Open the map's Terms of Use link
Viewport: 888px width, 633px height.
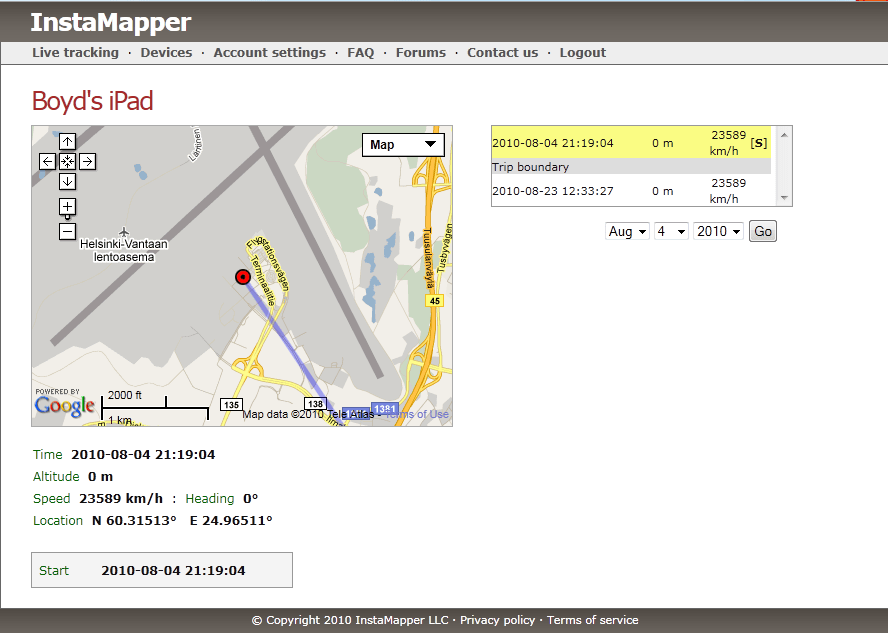pyautogui.click(x=417, y=414)
